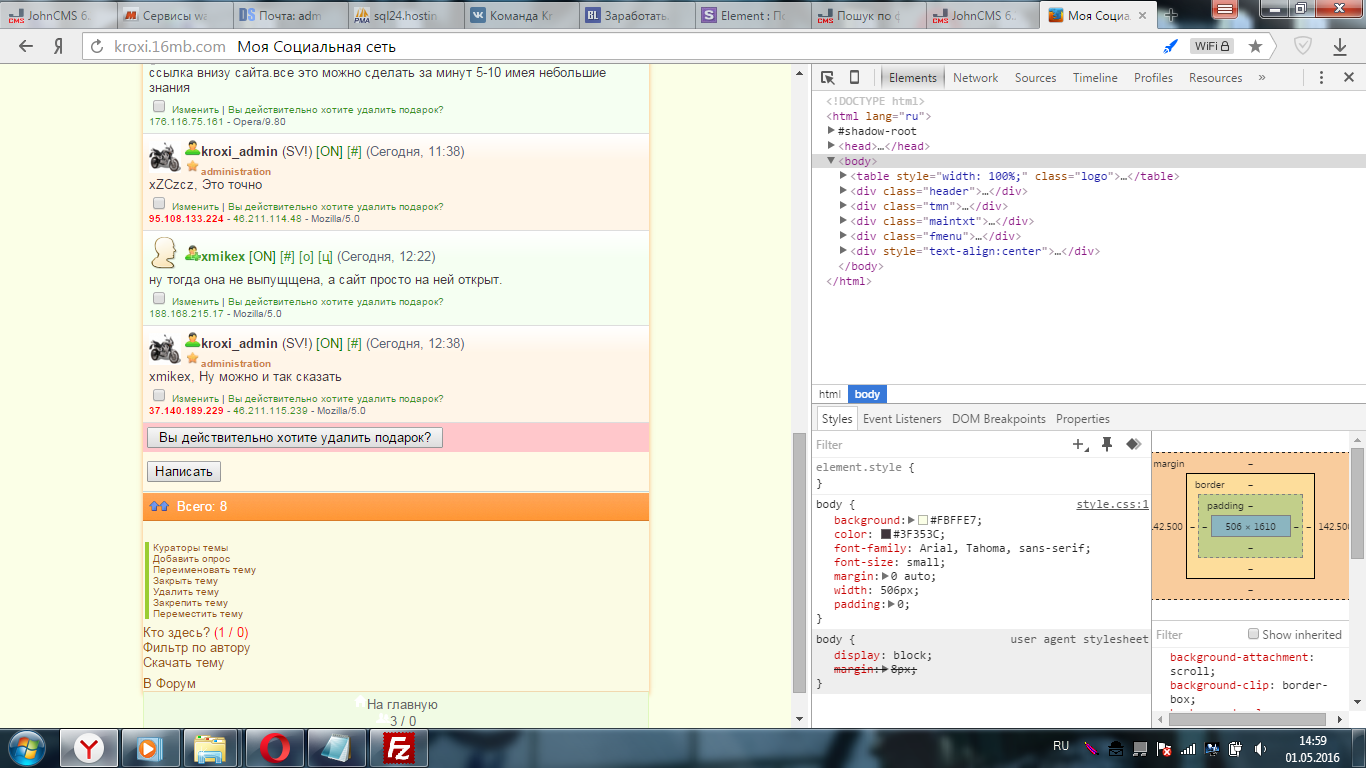Click the browser downloads arrow icon
The height and width of the screenshot is (768, 1366).
1340,46
